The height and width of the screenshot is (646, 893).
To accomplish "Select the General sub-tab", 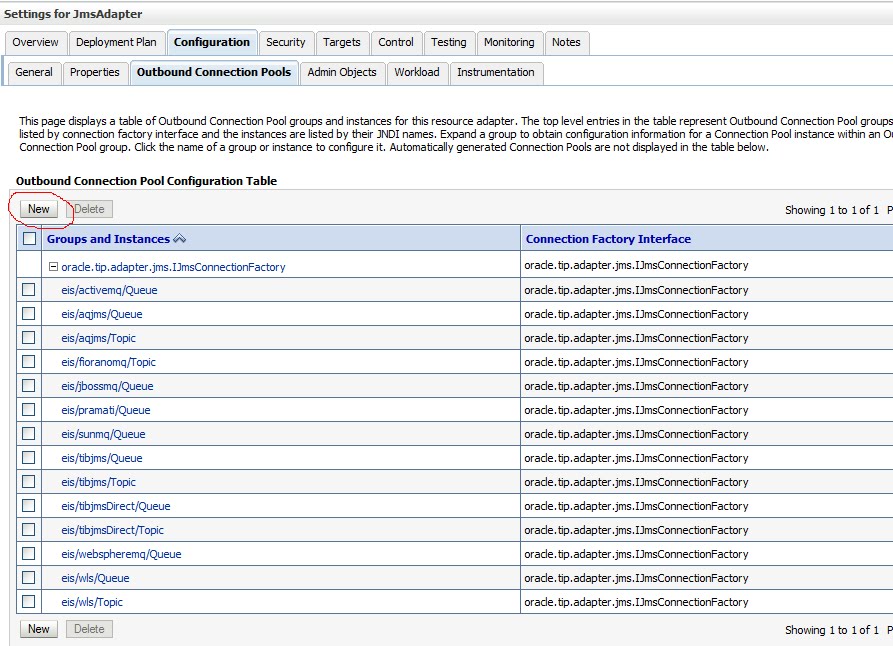I will 34,72.
